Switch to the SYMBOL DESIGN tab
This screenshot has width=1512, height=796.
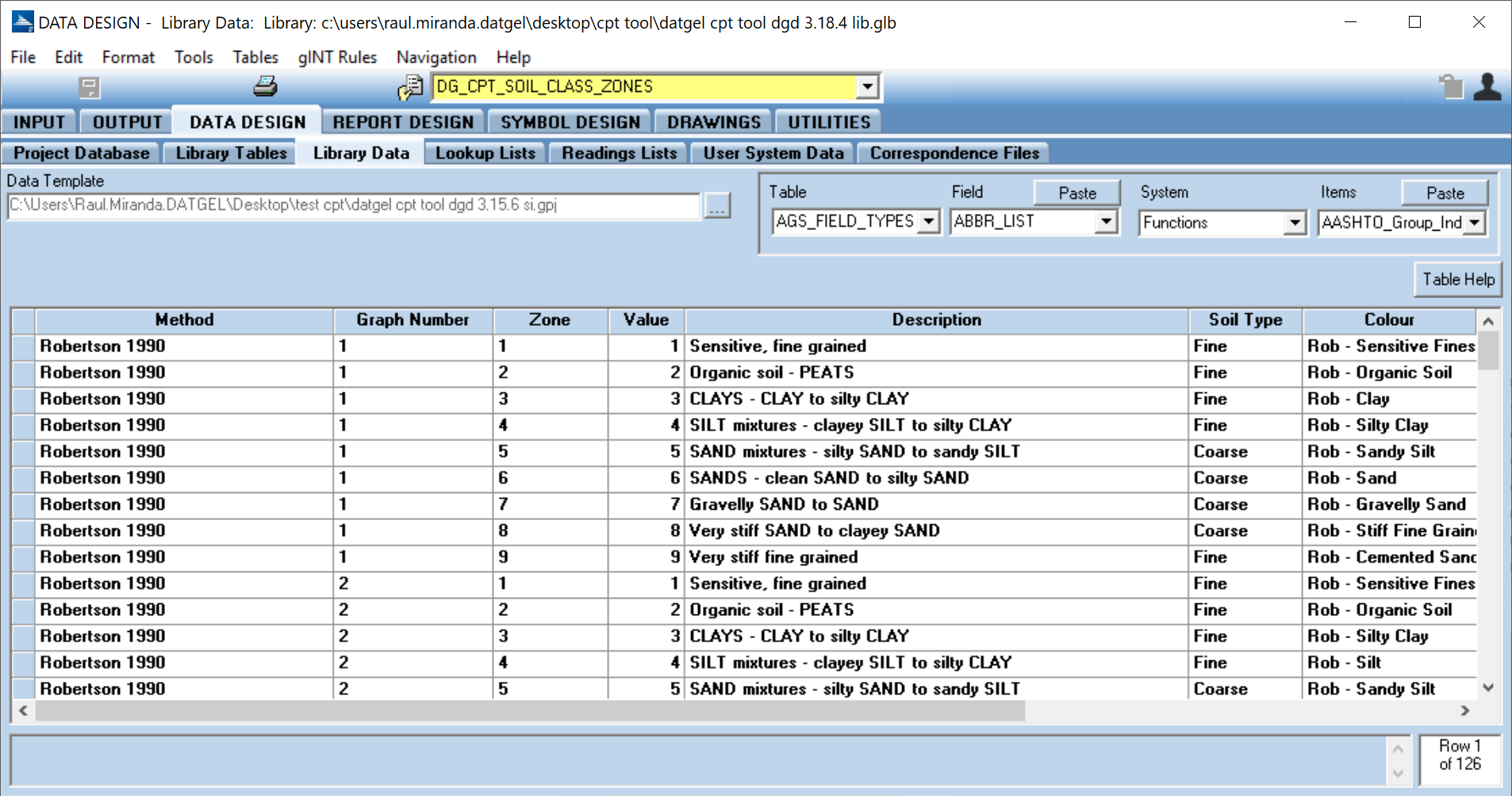(x=570, y=122)
